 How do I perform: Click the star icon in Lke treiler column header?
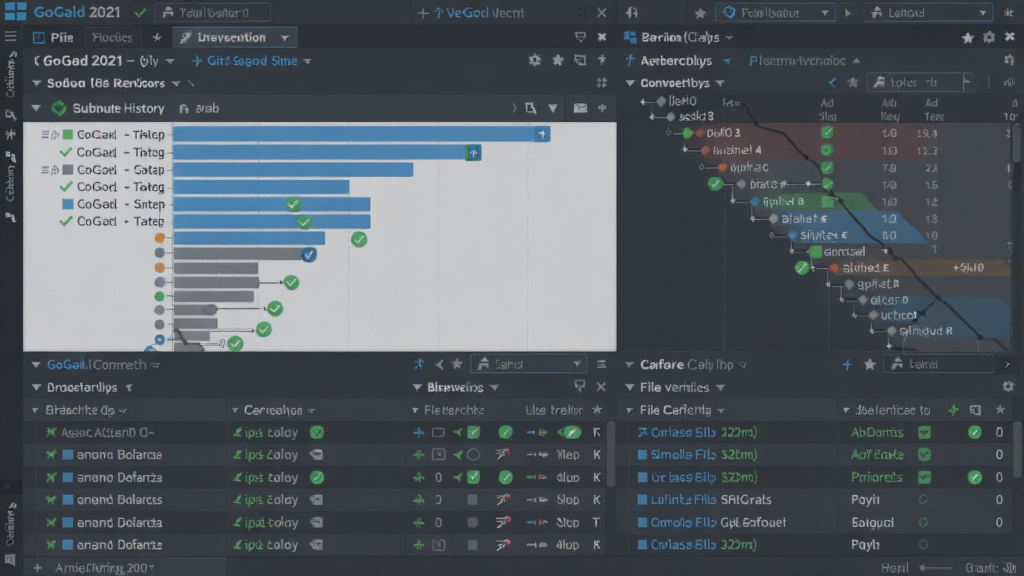597,410
